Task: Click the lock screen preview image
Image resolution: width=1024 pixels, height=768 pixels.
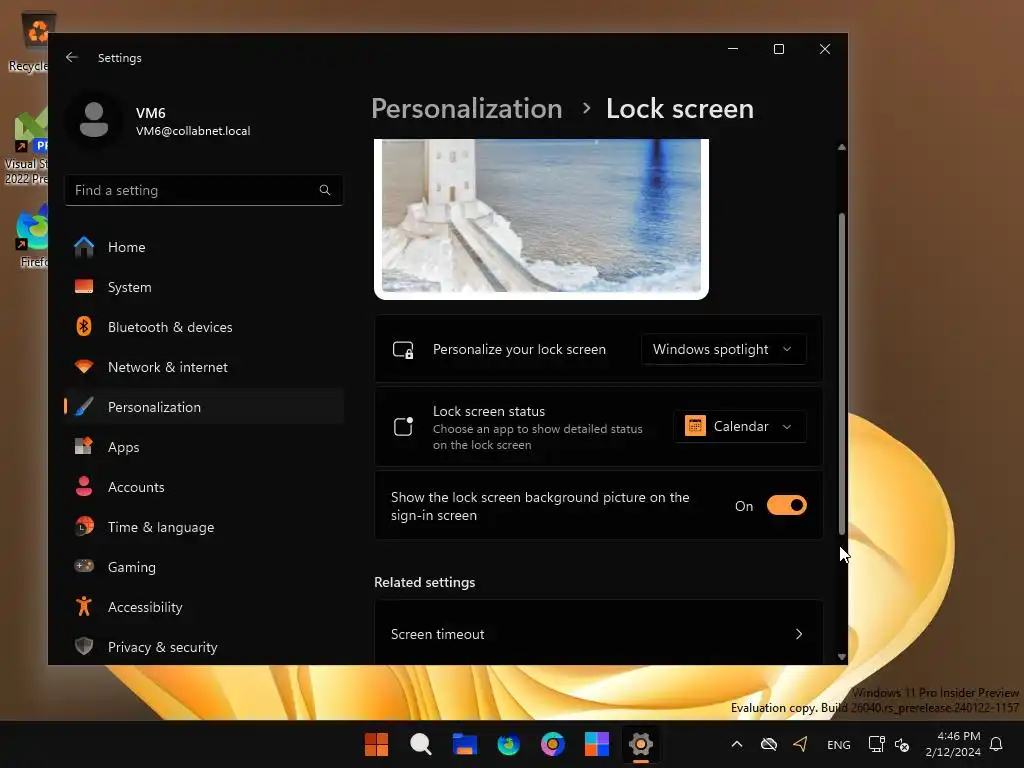Action: coord(541,219)
